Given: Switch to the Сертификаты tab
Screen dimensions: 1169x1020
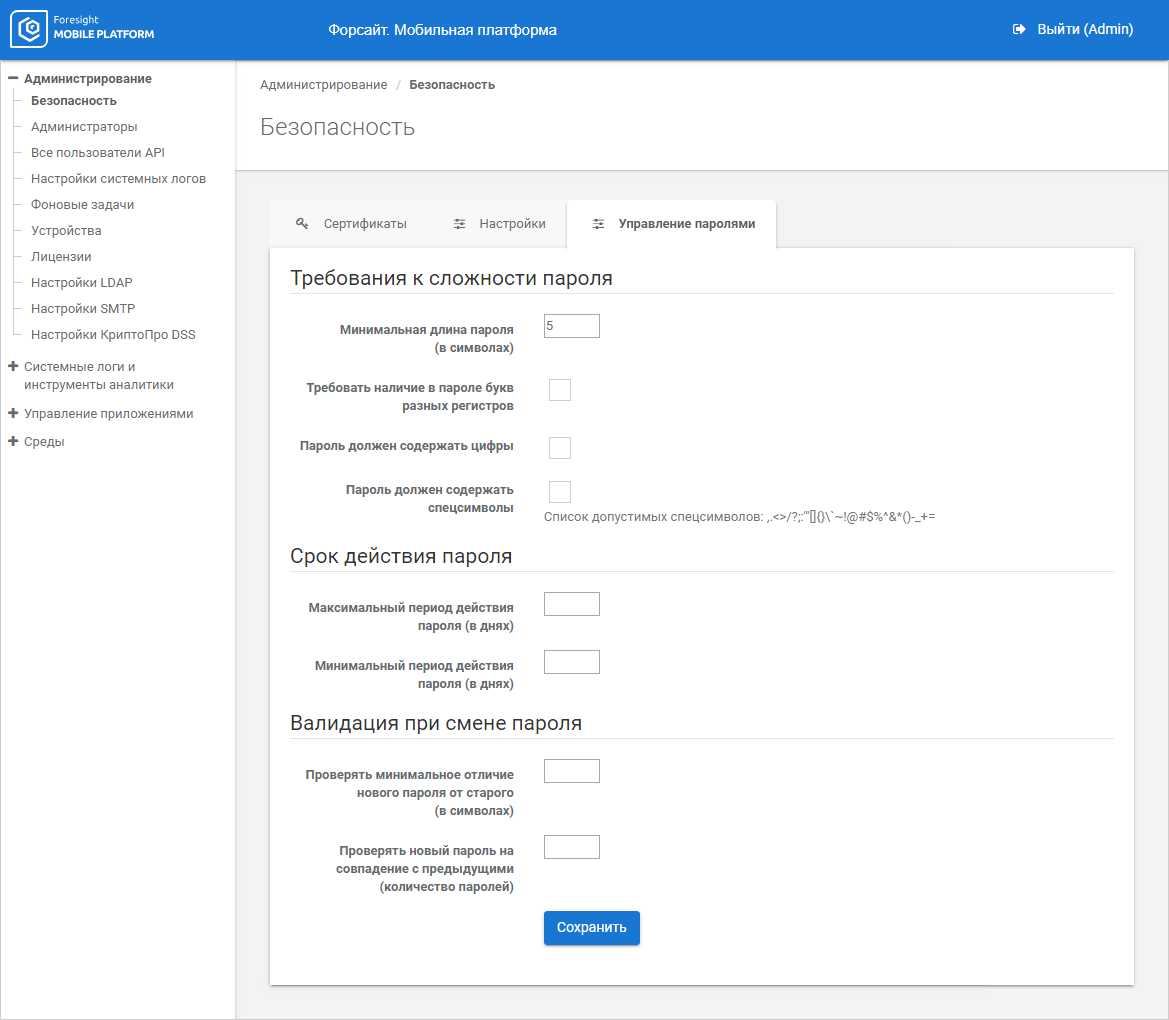Looking at the screenshot, I should point(364,224).
